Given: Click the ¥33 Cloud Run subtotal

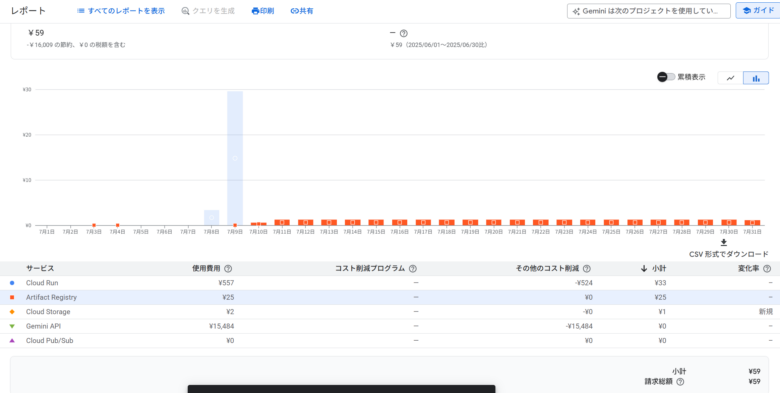Looking at the screenshot, I should click(x=661, y=283).
